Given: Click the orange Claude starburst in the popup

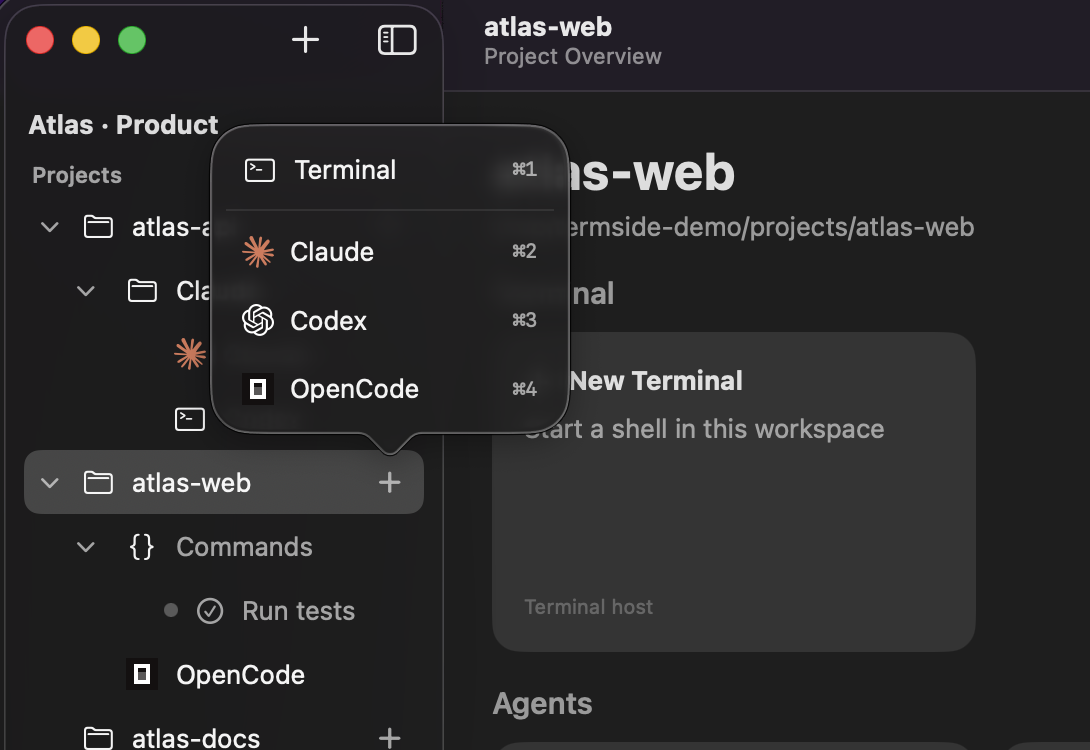Looking at the screenshot, I should pyautogui.click(x=258, y=252).
